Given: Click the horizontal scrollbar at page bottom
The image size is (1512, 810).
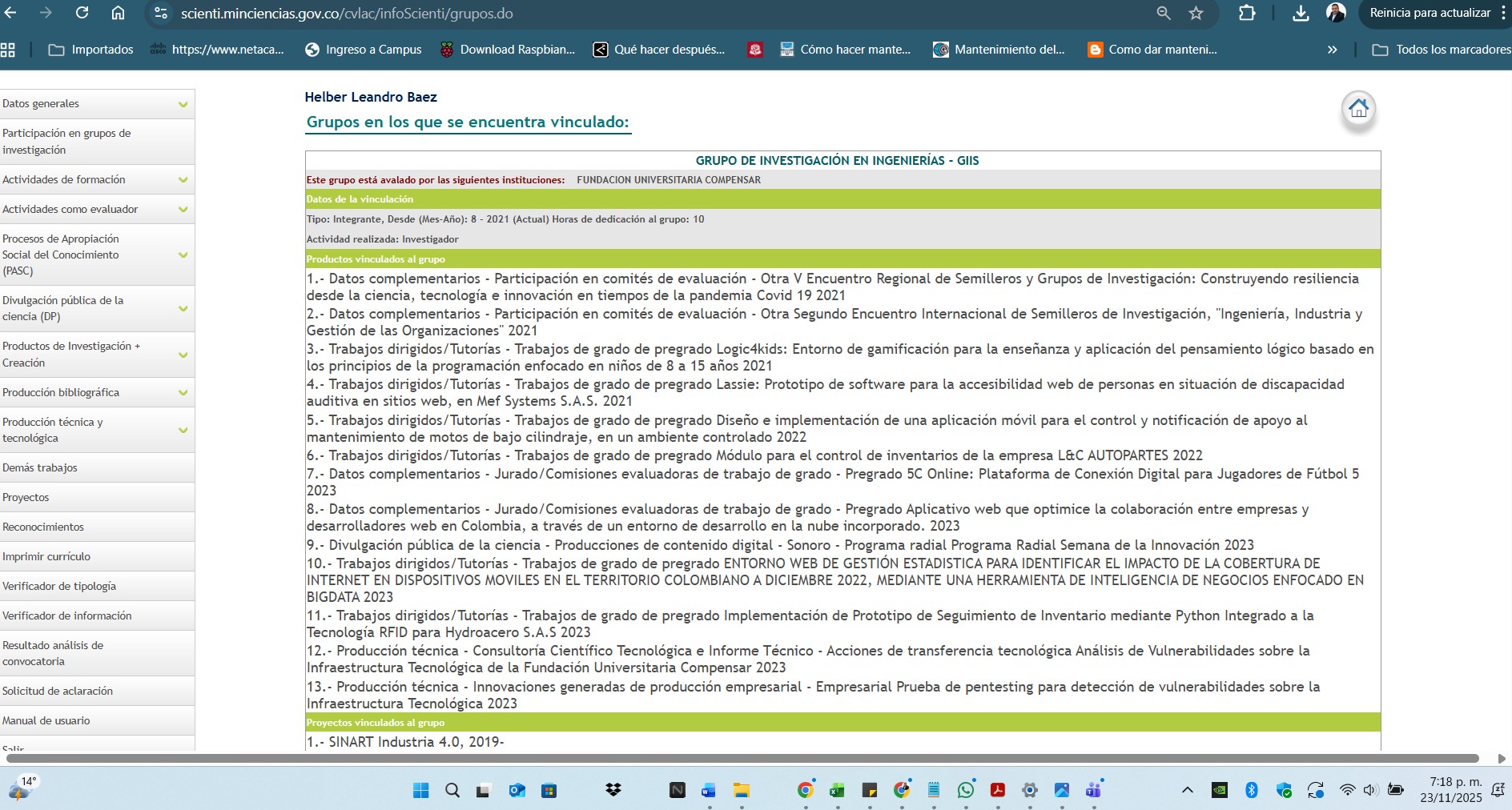Looking at the screenshot, I should tap(742, 758).
